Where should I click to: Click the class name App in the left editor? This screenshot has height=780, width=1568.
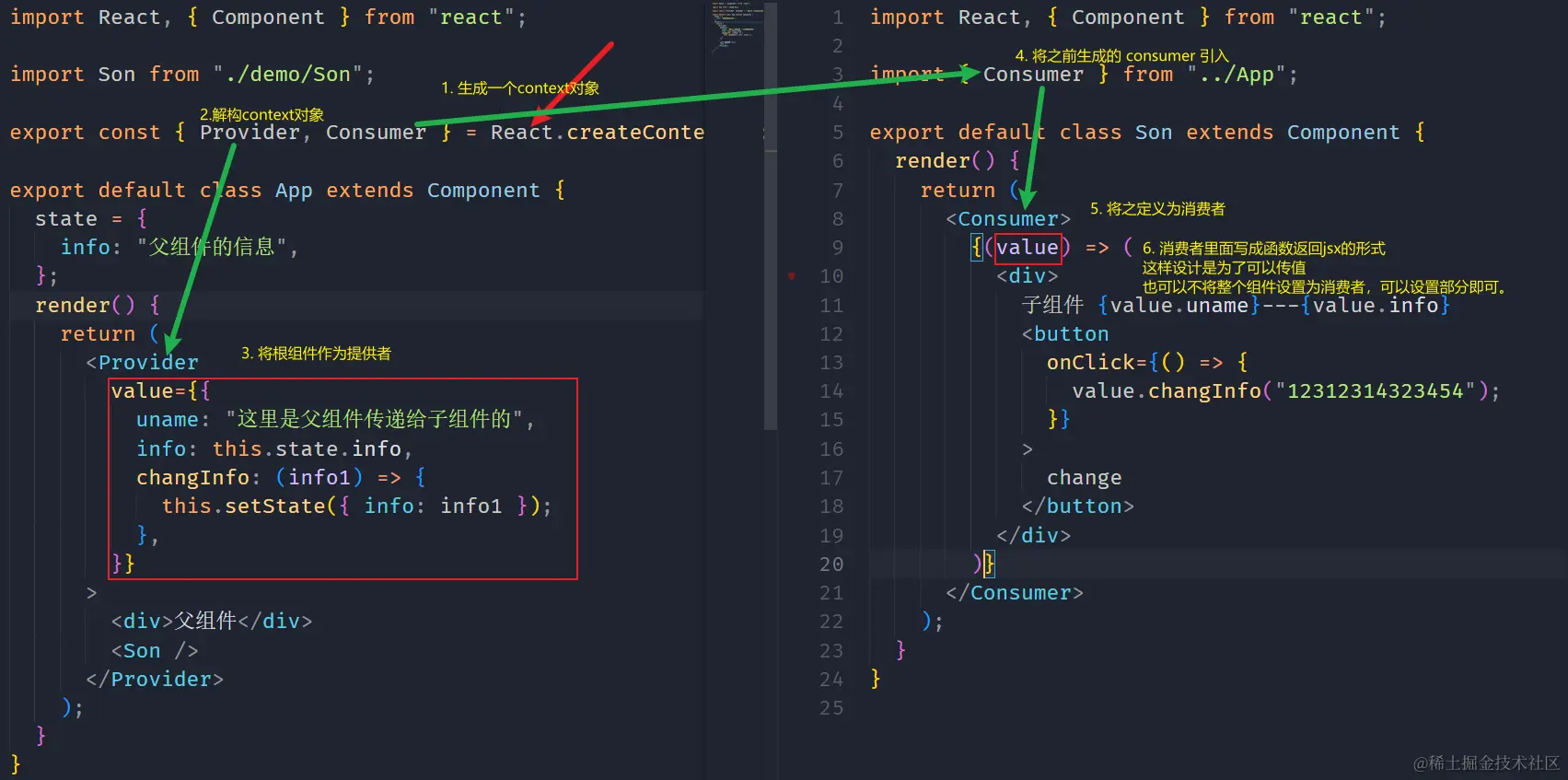click(x=294, y=191)
